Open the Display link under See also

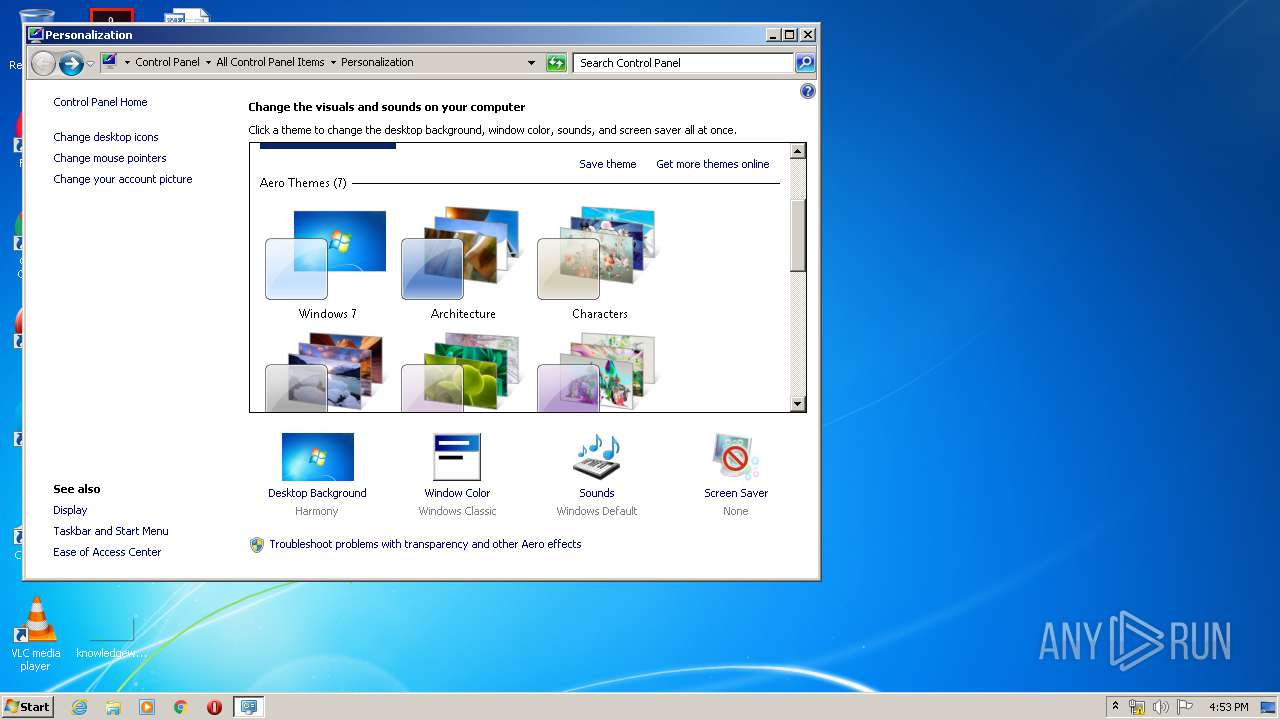click(x=70, y=510)
